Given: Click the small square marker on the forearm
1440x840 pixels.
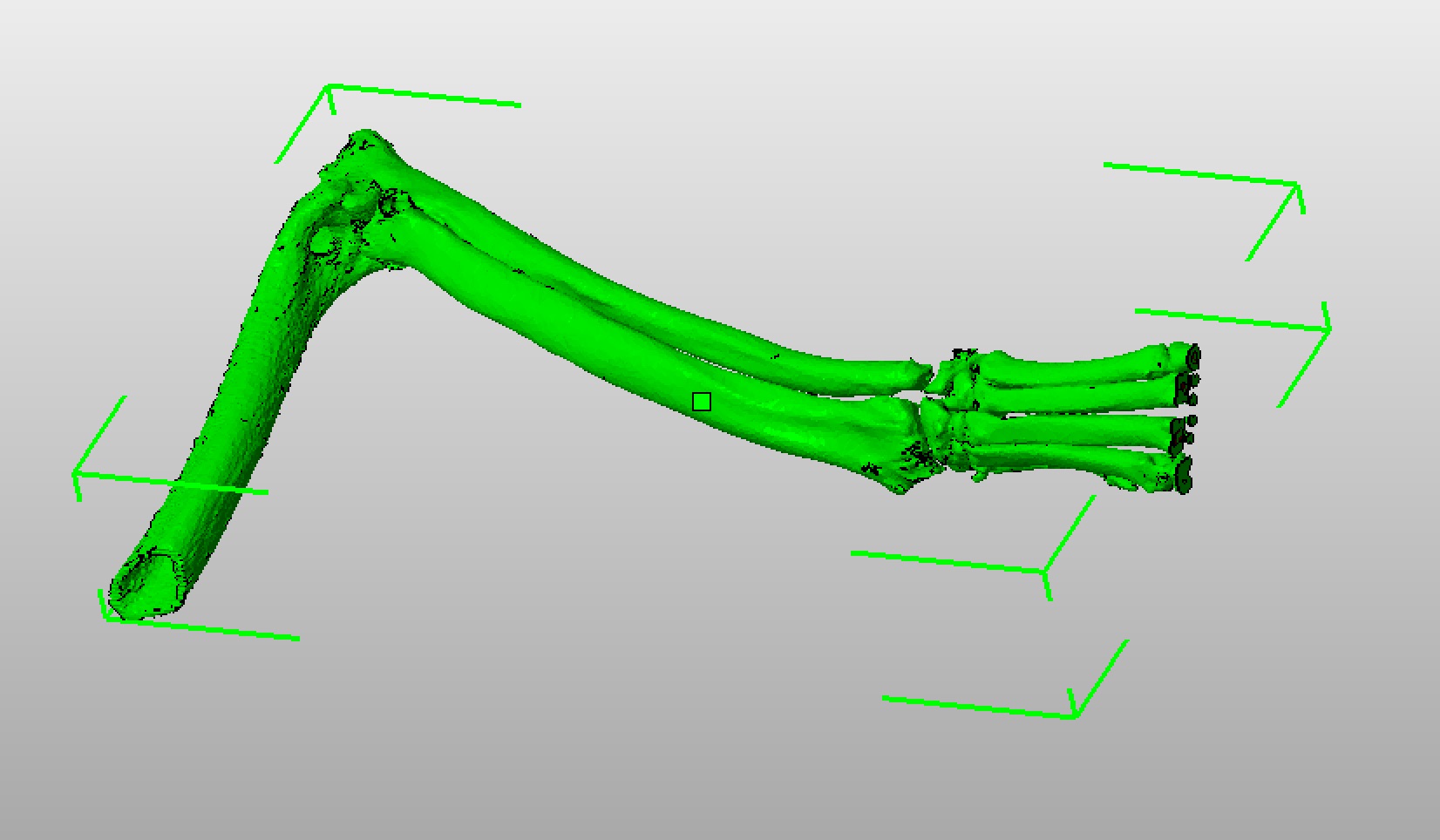Looking at the screenshot, I should pyautogui.click(x=702, y=402).
